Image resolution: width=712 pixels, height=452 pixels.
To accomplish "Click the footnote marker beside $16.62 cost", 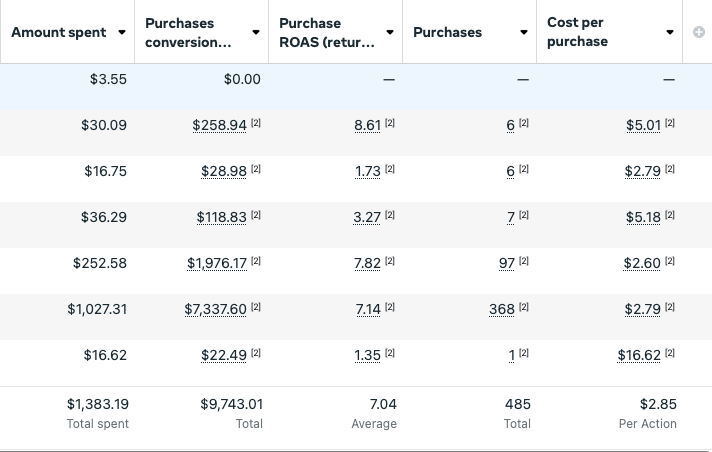I will 670,354.
